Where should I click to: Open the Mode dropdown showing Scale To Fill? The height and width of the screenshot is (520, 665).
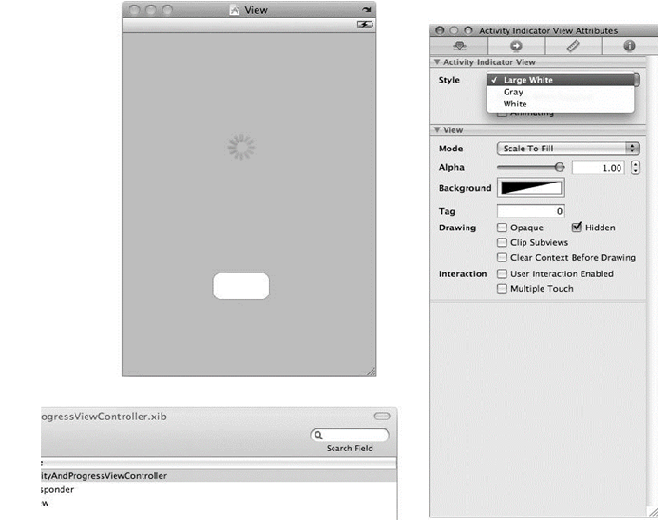point(567,148)
